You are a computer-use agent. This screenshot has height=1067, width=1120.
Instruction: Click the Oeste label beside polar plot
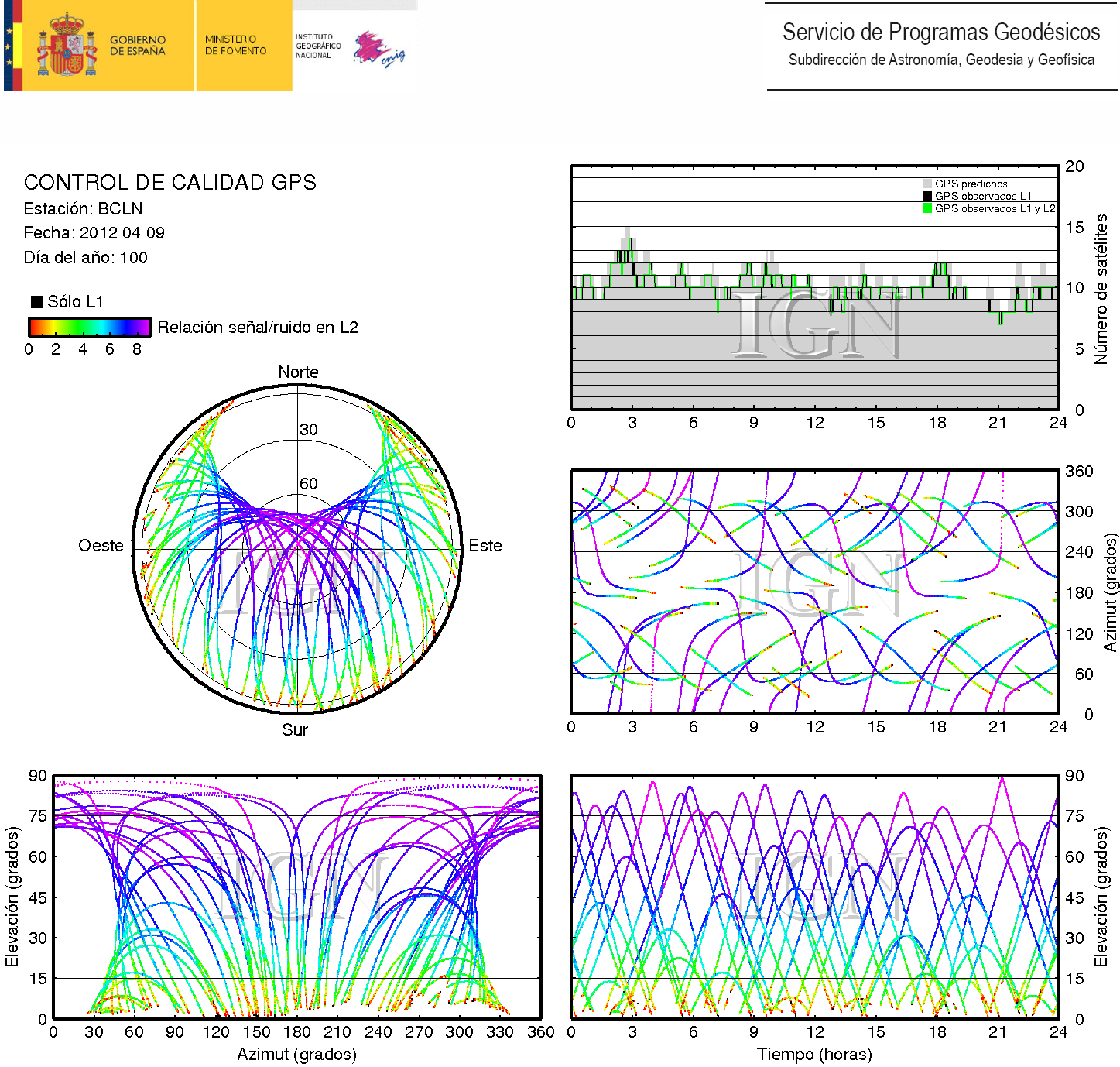101,546
